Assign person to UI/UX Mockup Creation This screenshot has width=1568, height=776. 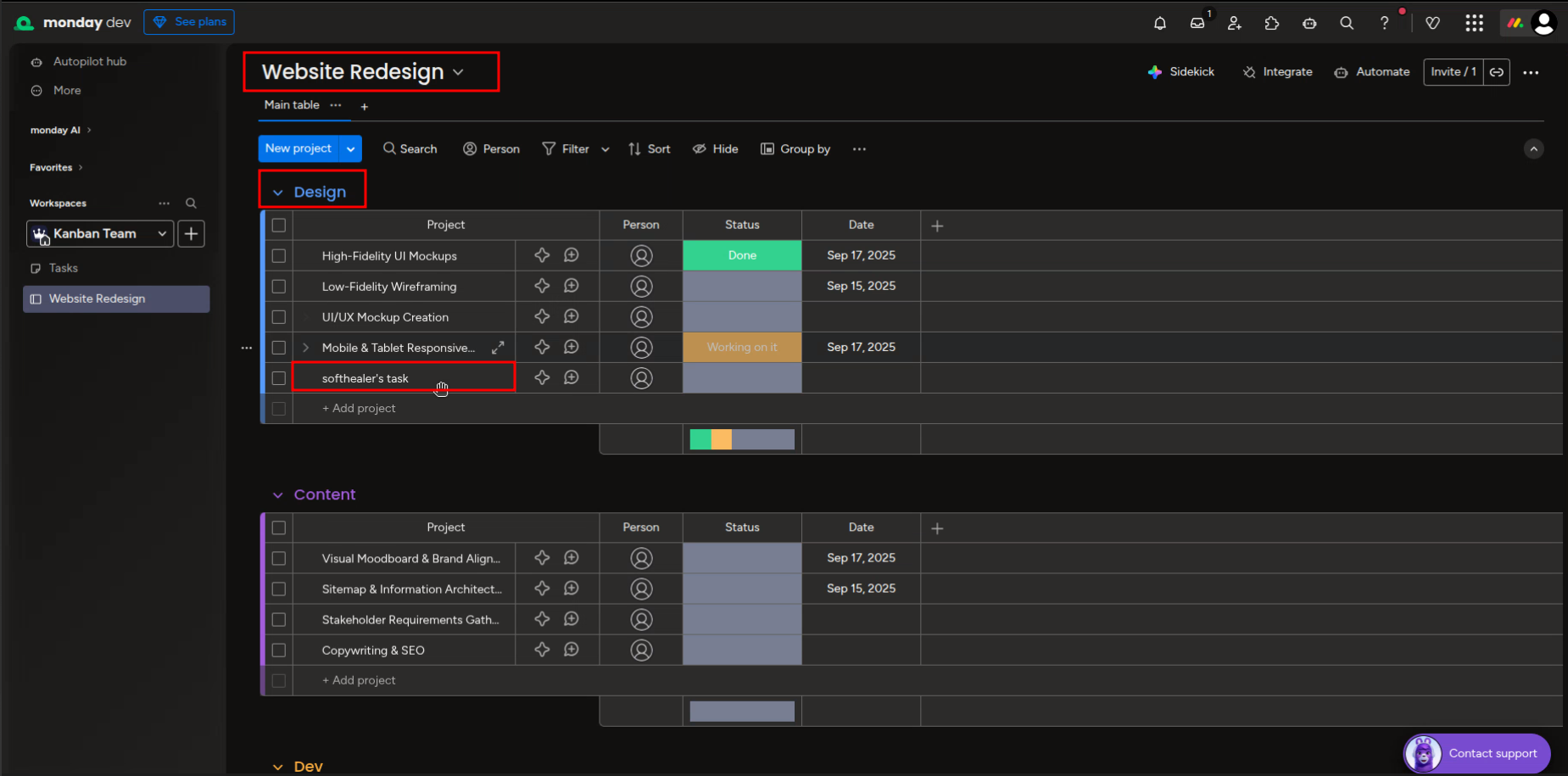[x=642, y=317]
